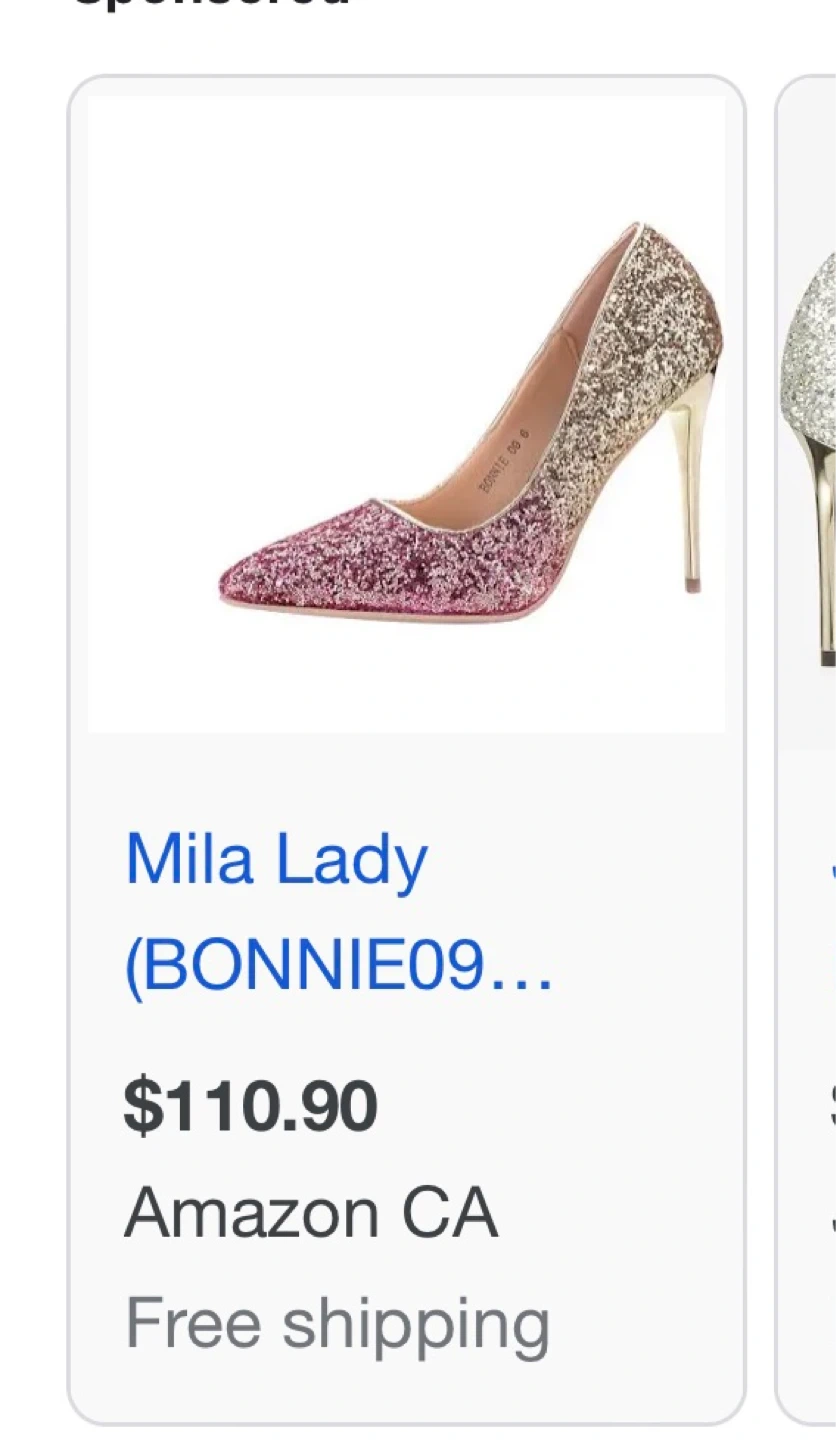The height and width of the screenshot is (1440, 836).
Task: Click the "Mila Lady" product title link
Action: coord(276,860)
